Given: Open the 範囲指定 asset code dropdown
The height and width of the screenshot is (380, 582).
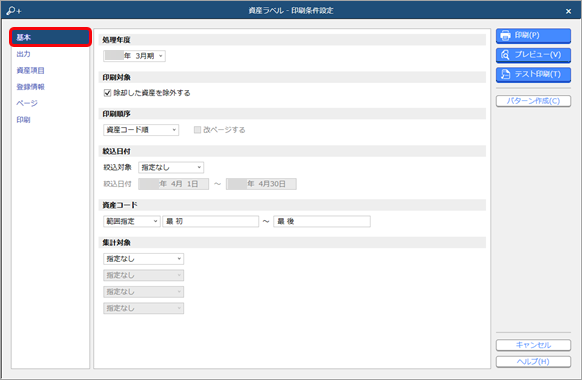Looking at the screenshot, I should [x=132, y=221].
